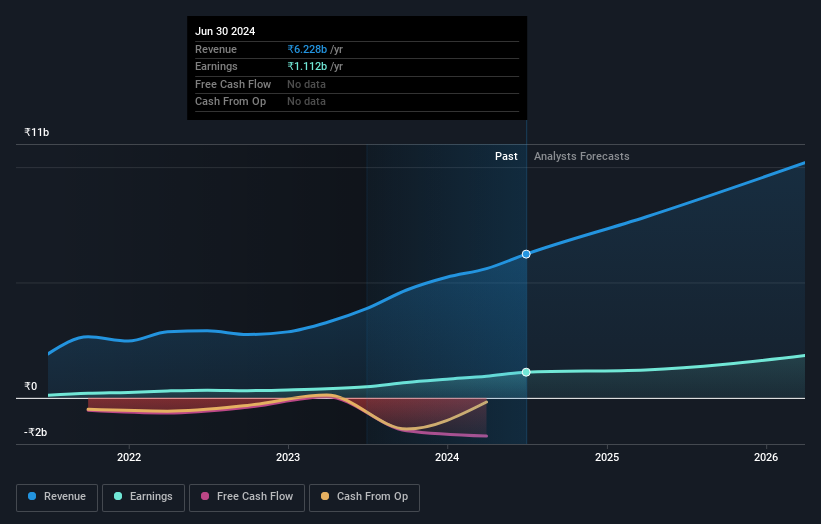This screenshot has width=821, height=524.
Task: Toggle the Free Cash Flow legend button
Action: tap(247, 497)
